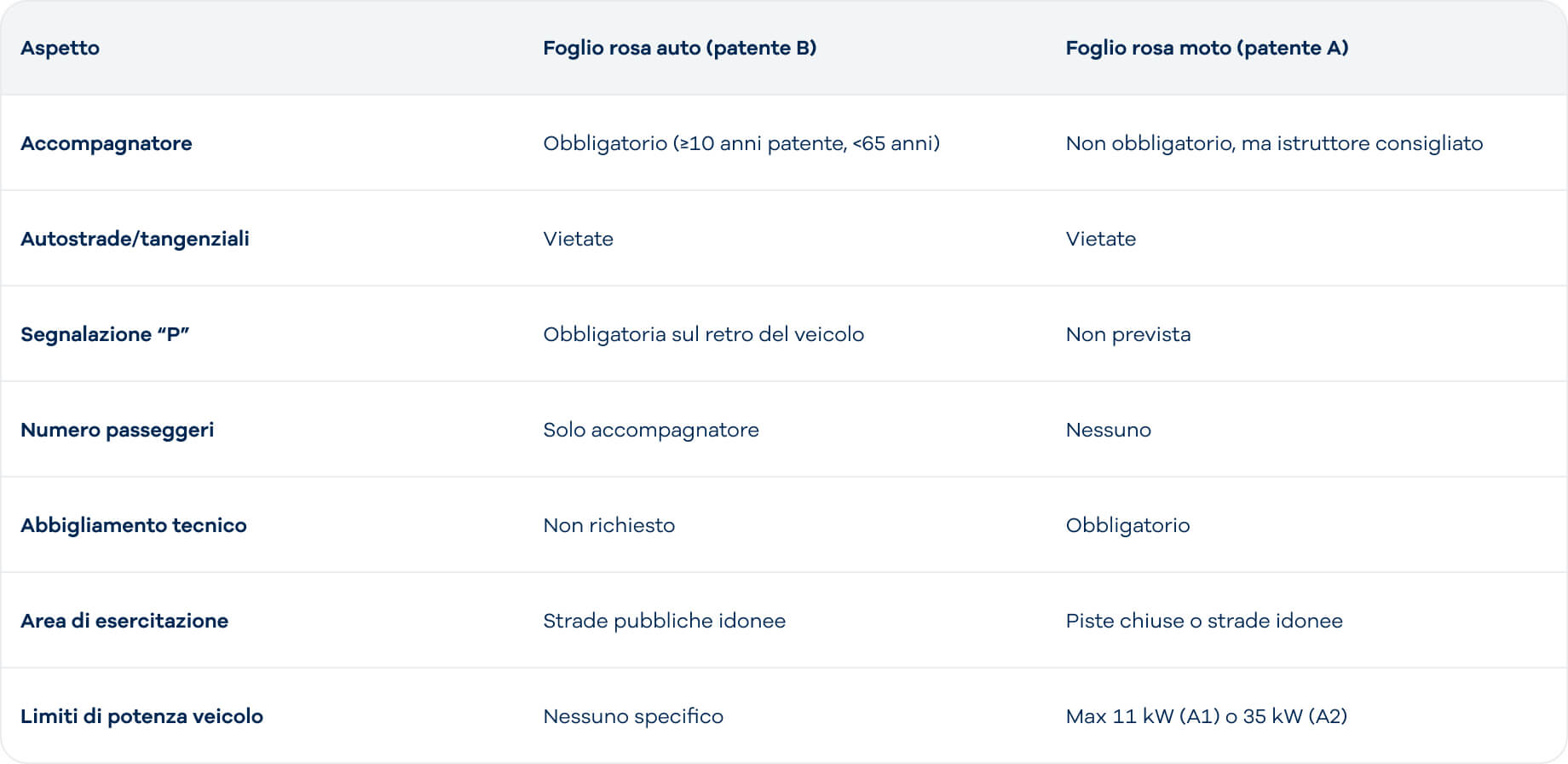Viewport: 1568px width, 764px height.
Task: Select "Foglio rosa auto (patente B)" header
Action: pos(679,48)
